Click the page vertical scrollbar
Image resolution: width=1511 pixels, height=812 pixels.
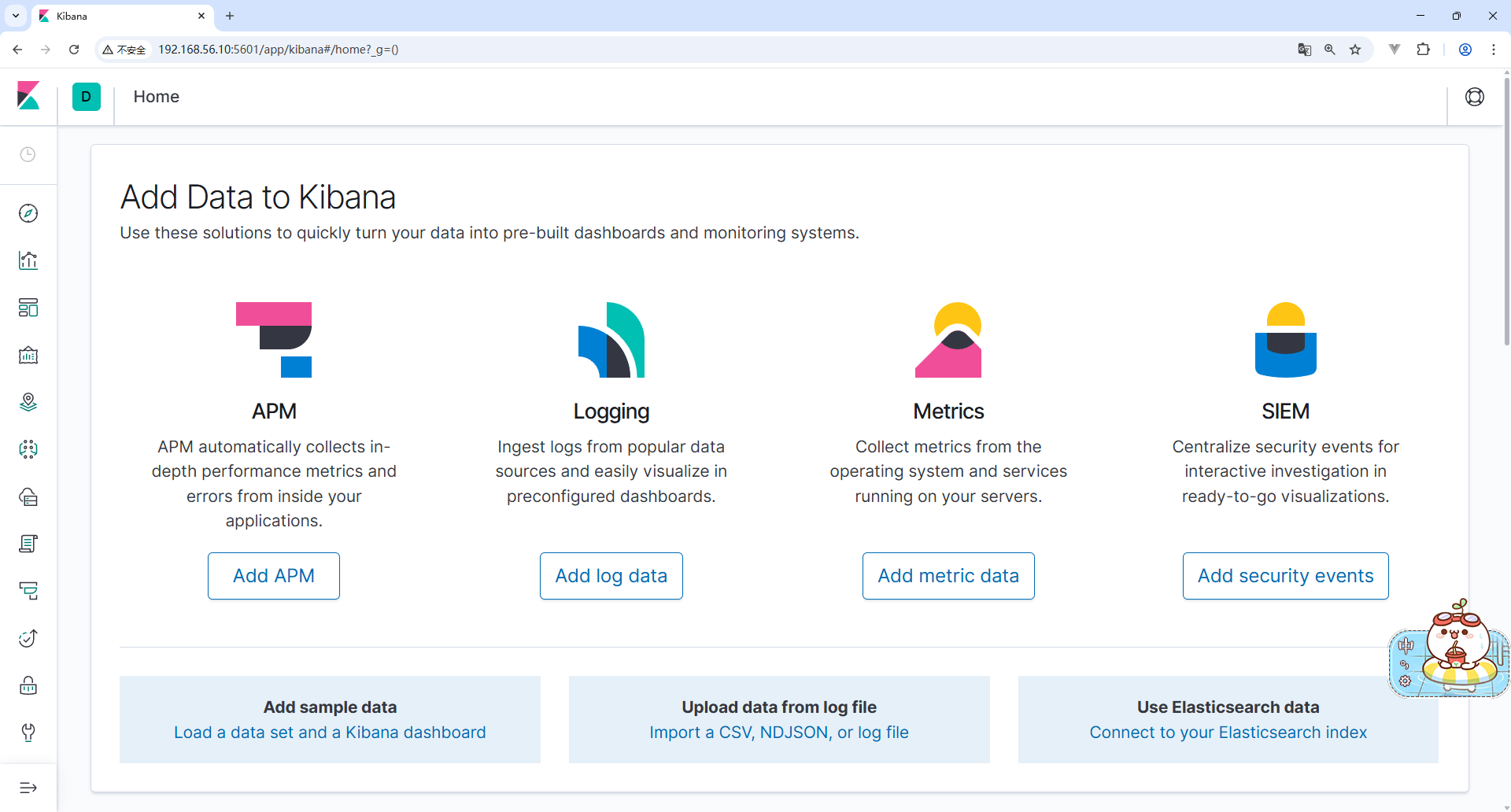1506,212
